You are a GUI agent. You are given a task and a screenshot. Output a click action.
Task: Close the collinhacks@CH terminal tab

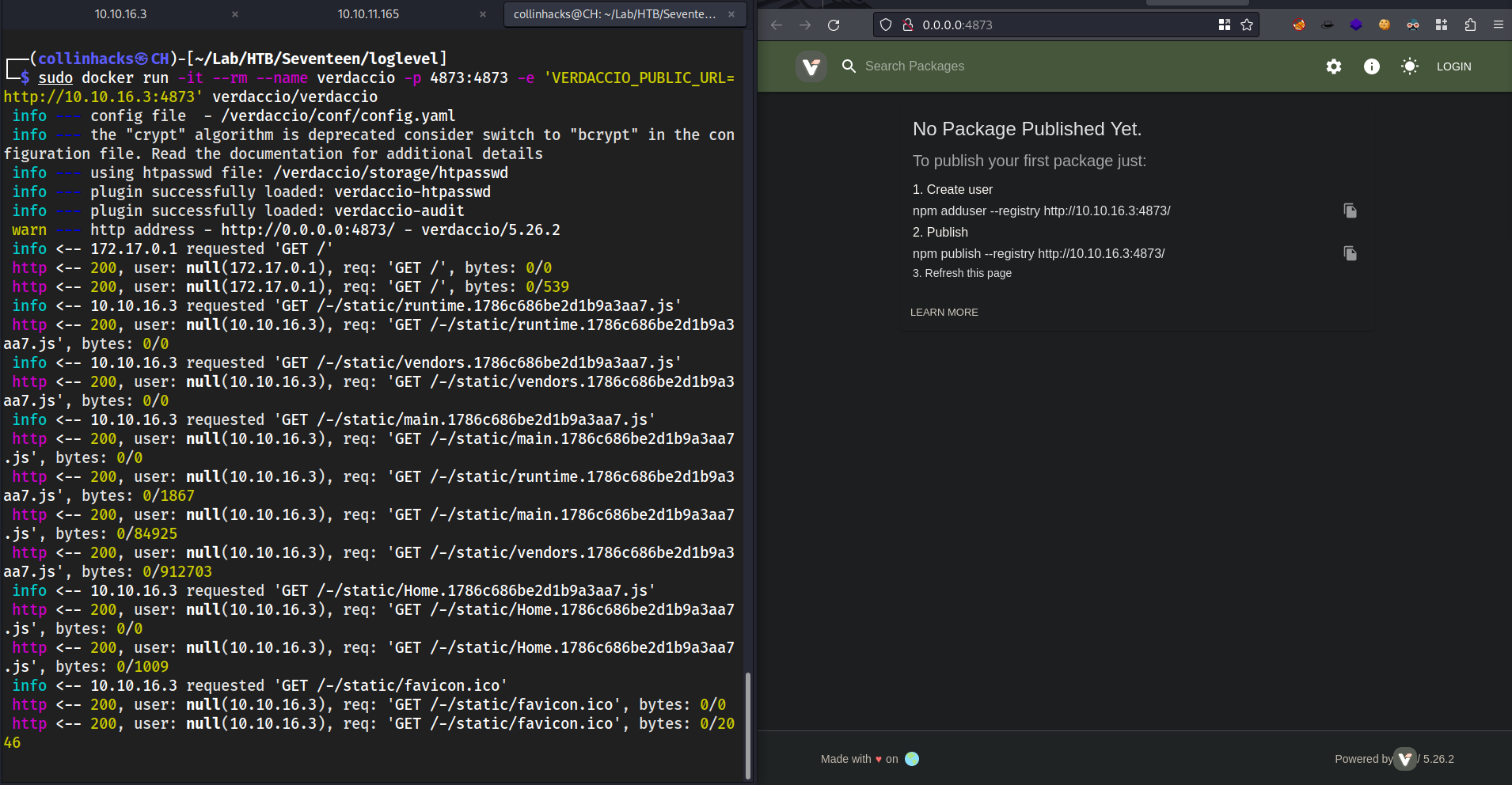pos(731,14)
